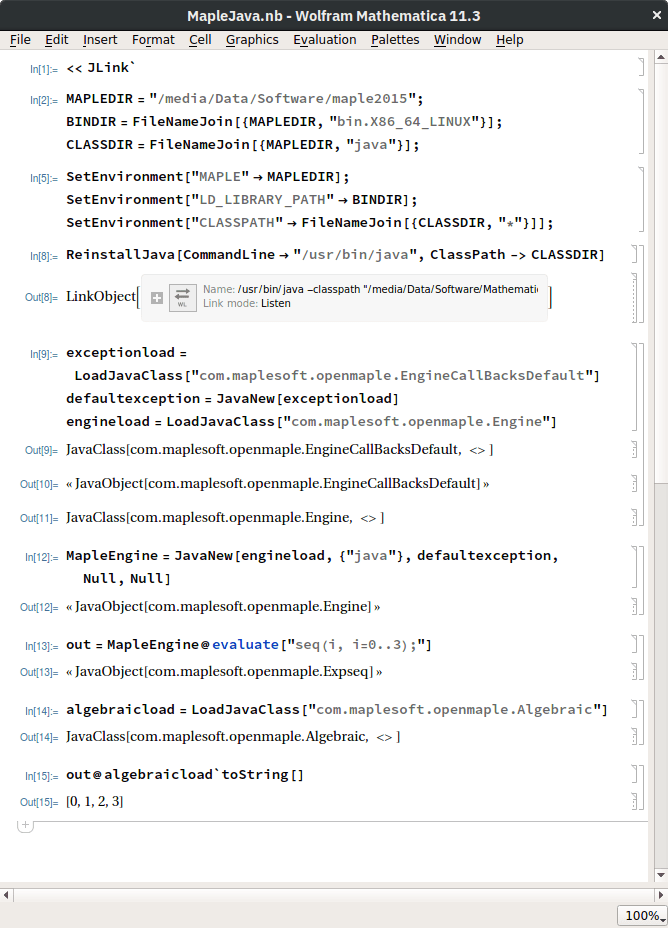The height and width of the screenshot is (928, 668).
Task: Click the horizontal scrollbar right arrow
Action: pos(661,895)
